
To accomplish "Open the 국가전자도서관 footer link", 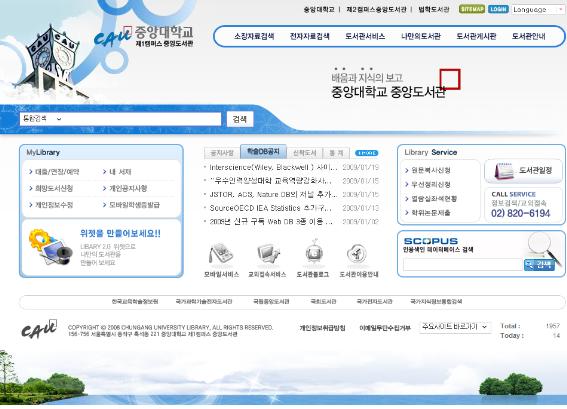I will 374,301.
